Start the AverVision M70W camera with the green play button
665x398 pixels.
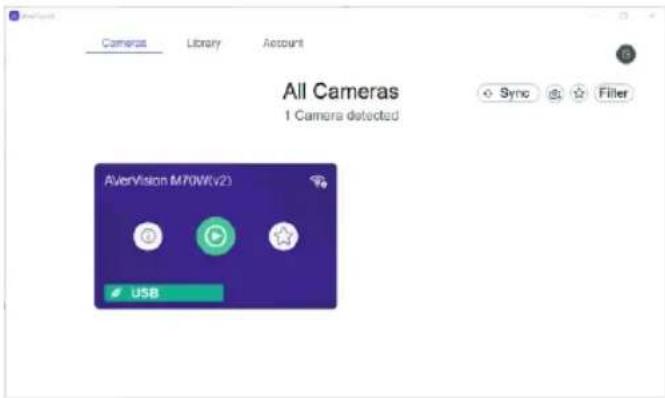click(215, 236)
